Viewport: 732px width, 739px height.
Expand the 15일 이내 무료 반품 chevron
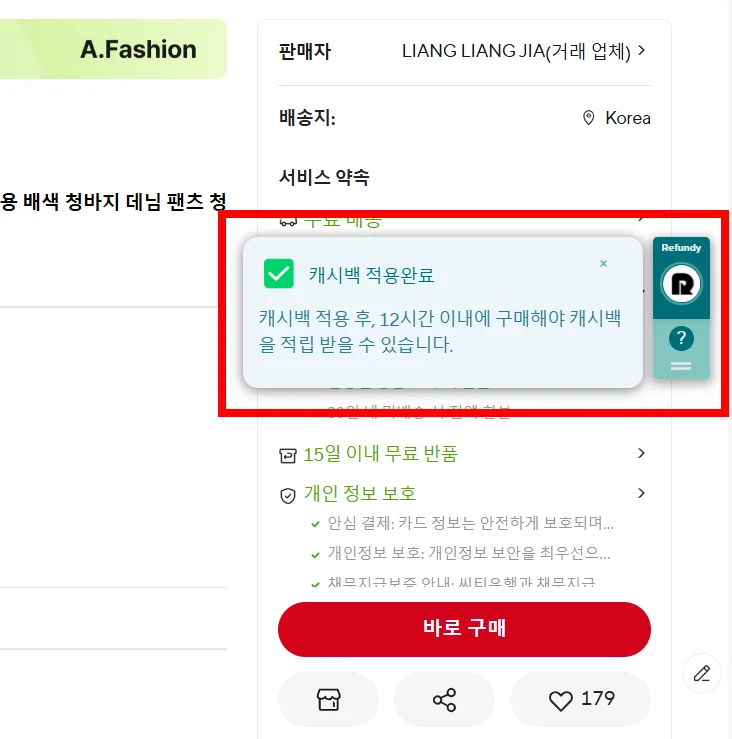(x=641, y=454)
